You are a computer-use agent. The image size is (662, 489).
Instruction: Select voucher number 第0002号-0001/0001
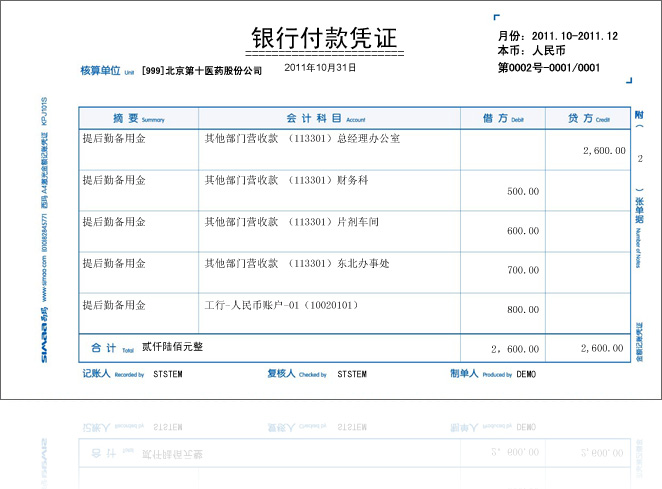coord(549,68)
